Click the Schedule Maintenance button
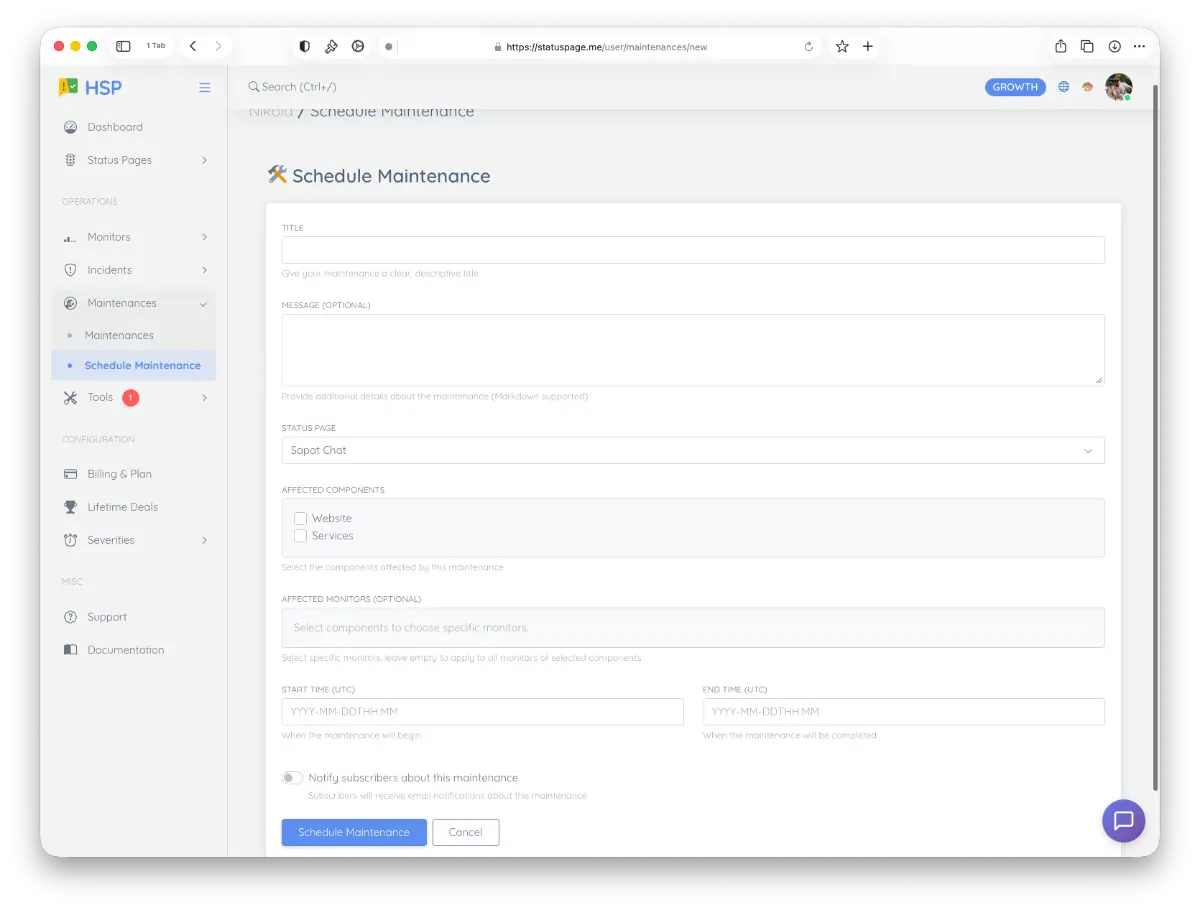Viewport: 1200px width, 910px height. click(353, 831)
